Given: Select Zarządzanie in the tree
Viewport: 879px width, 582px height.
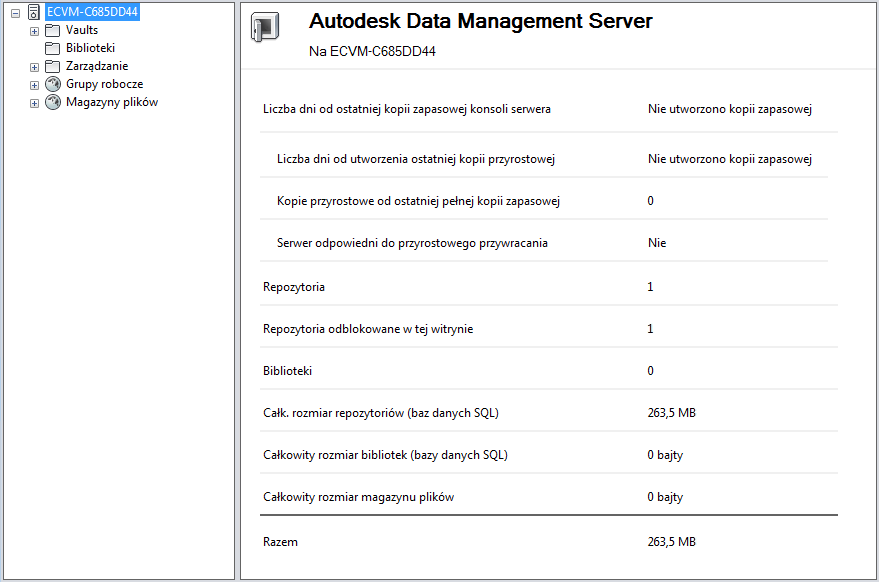Looking at the screenshot, I should (x=97, y=66).
